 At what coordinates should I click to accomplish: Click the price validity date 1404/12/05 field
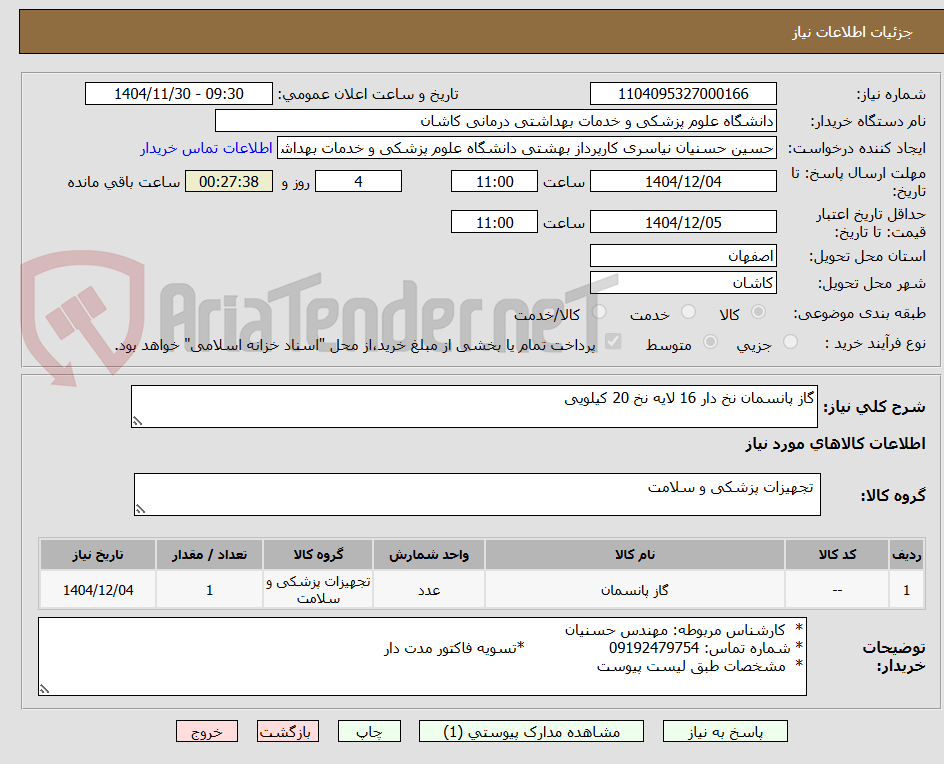(x=683, y=222)
